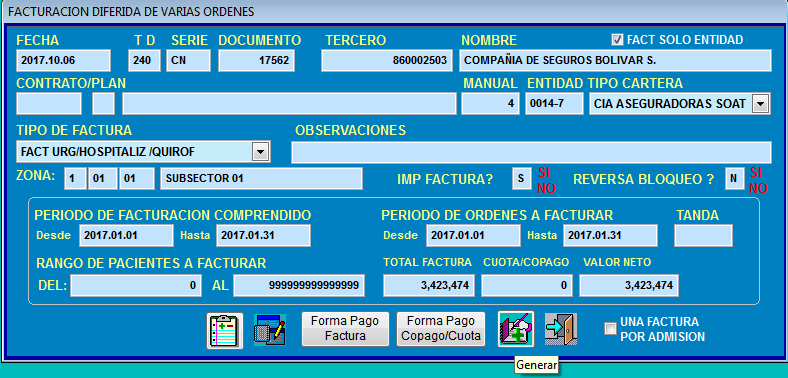Click the exit door icon
This screenshot has width=788, height=378.
coord(561,329)
